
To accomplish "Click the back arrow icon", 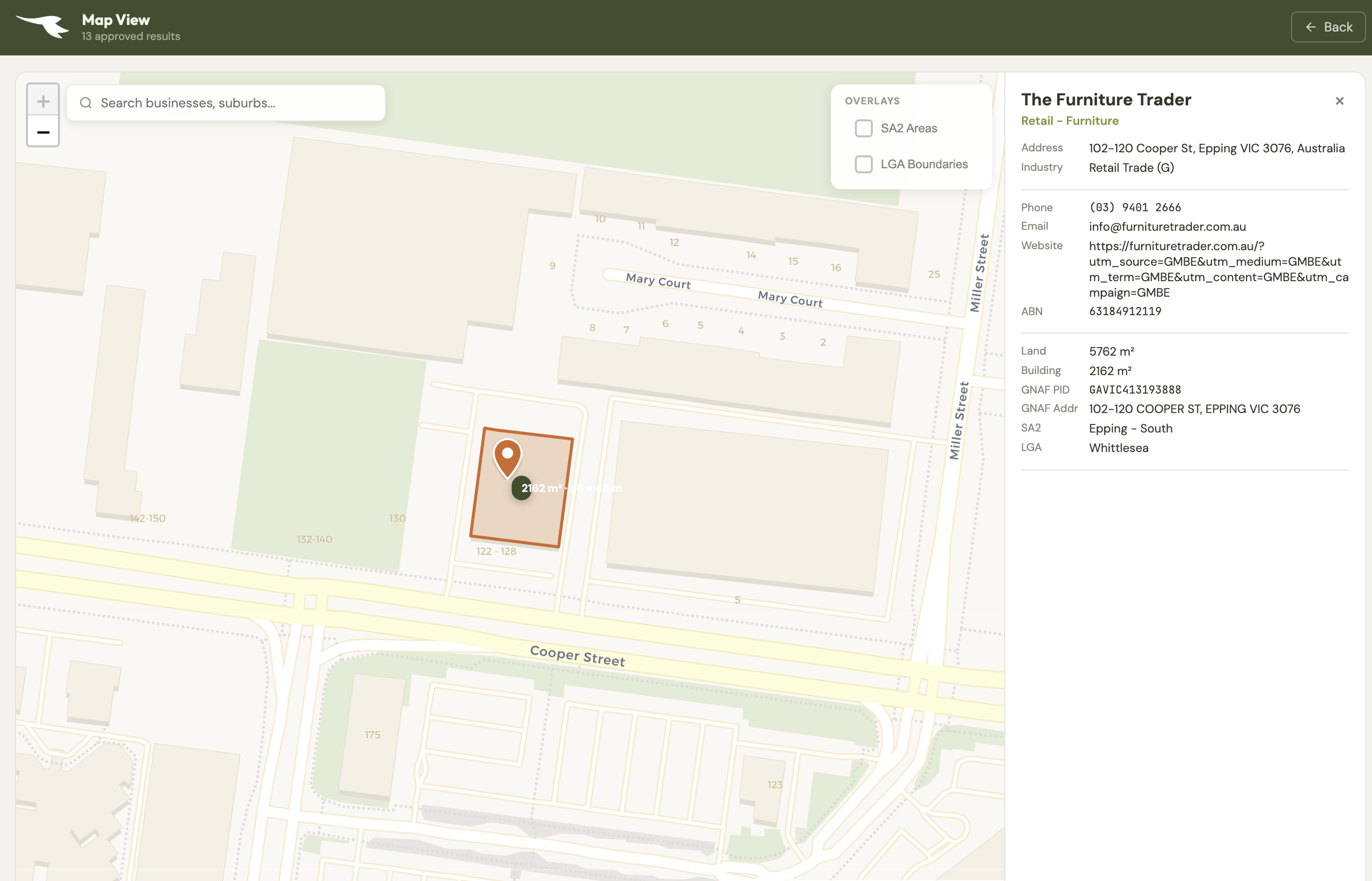I will pyautogui.click(x=1311, y=27).
